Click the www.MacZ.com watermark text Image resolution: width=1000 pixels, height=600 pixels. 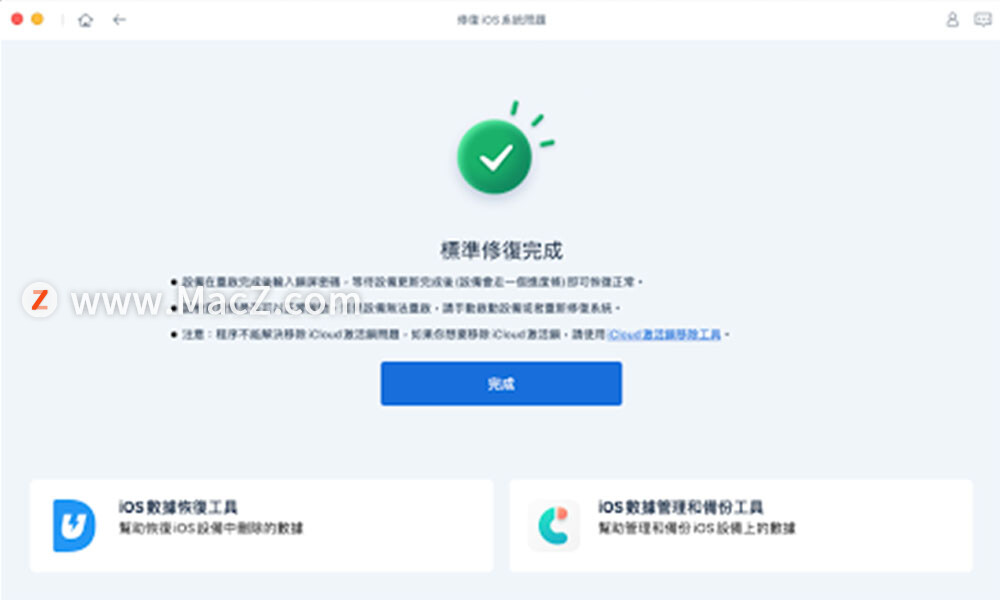216,301
